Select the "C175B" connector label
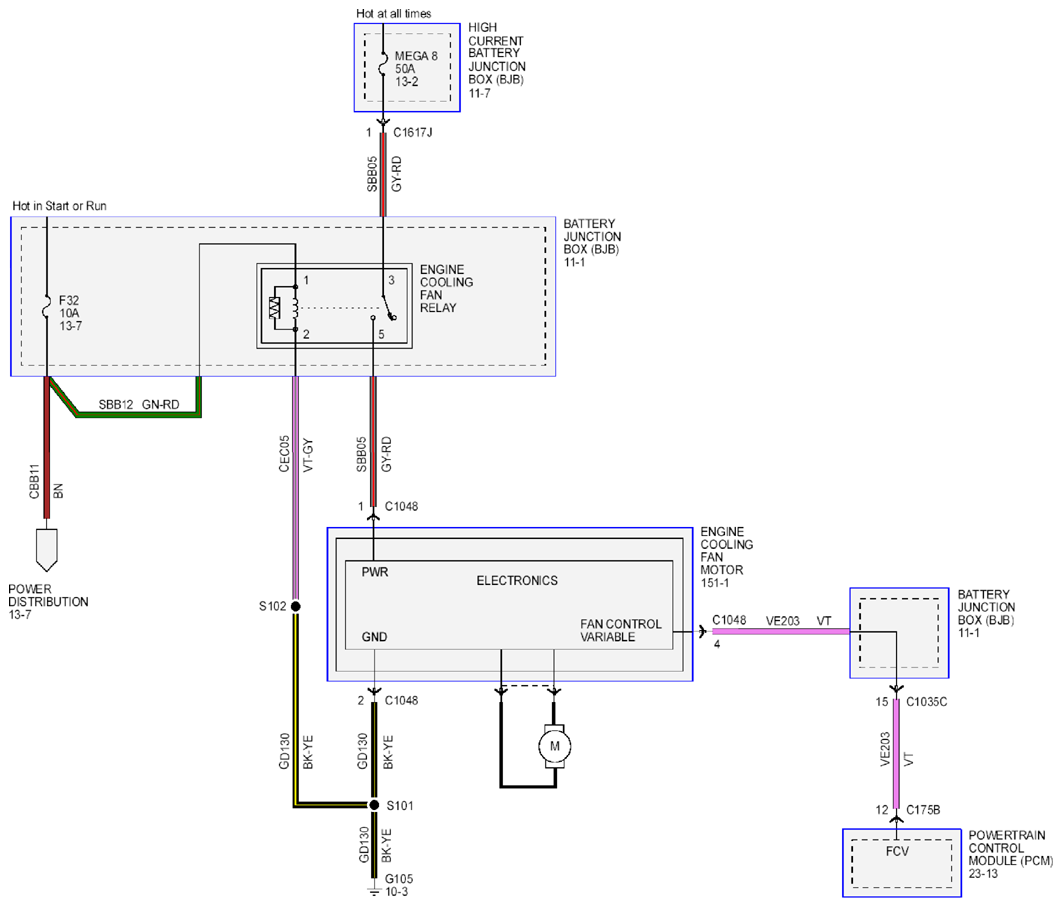Screen dimensions: 1062x907 [923, 809]
